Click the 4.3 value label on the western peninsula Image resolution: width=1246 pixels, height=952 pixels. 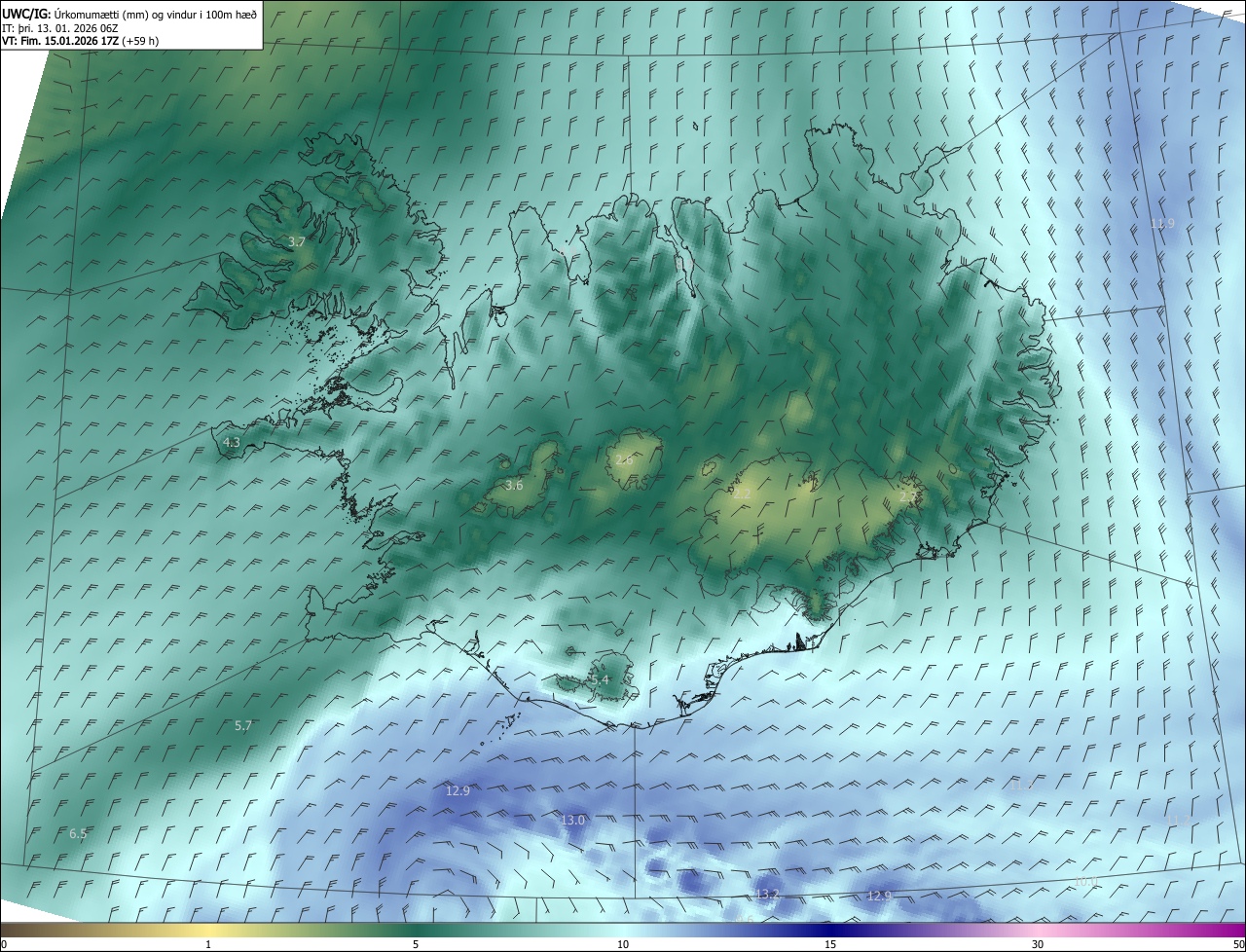click(232, 442)
